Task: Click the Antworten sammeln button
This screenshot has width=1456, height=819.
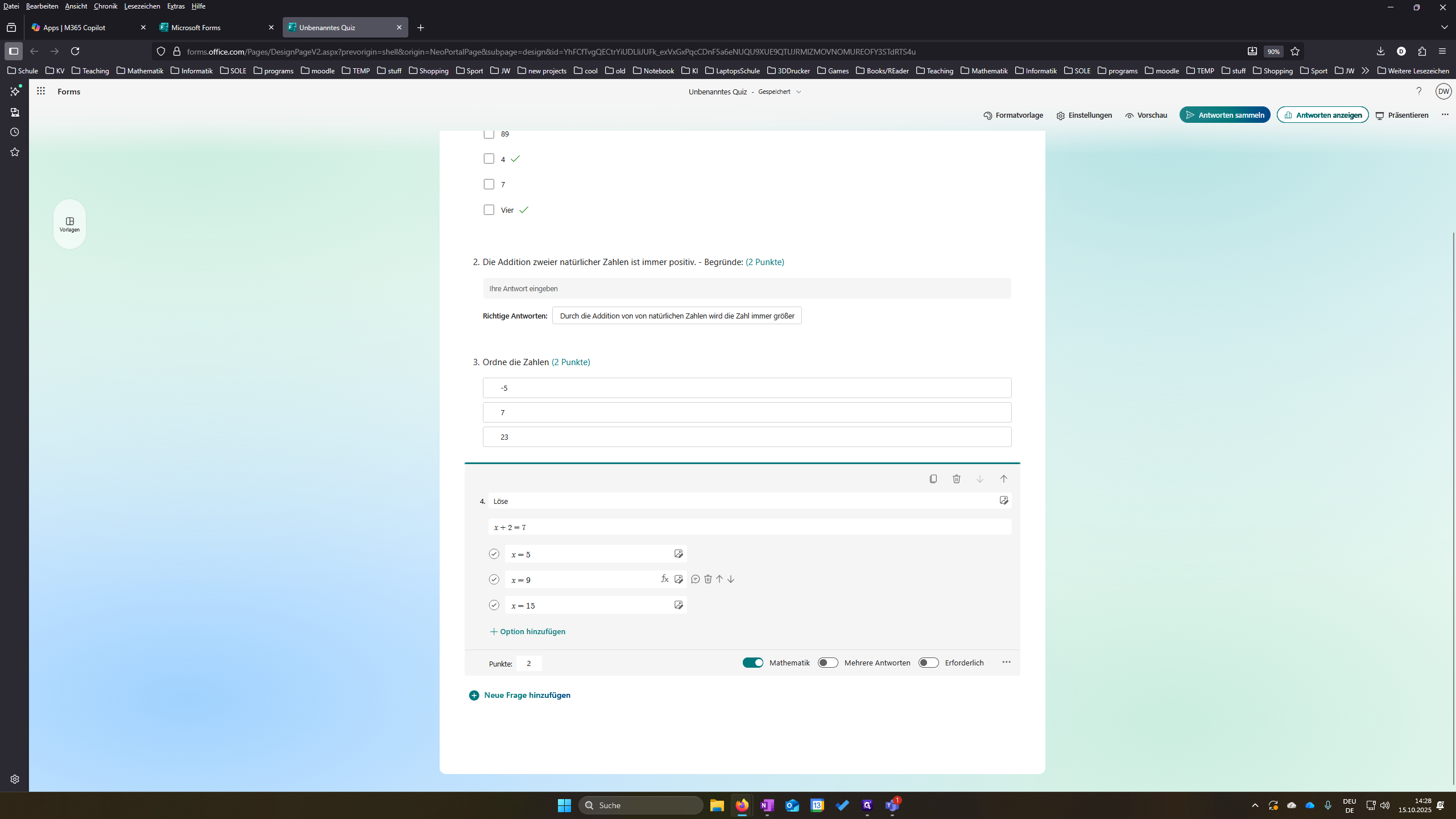Action: pos(1225,115)
